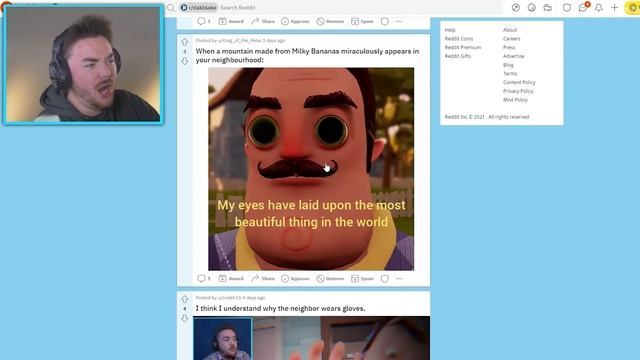The width and height of the screenshot is (640, 360).
Task: Open the Press footer link
Action: point(509,47)
